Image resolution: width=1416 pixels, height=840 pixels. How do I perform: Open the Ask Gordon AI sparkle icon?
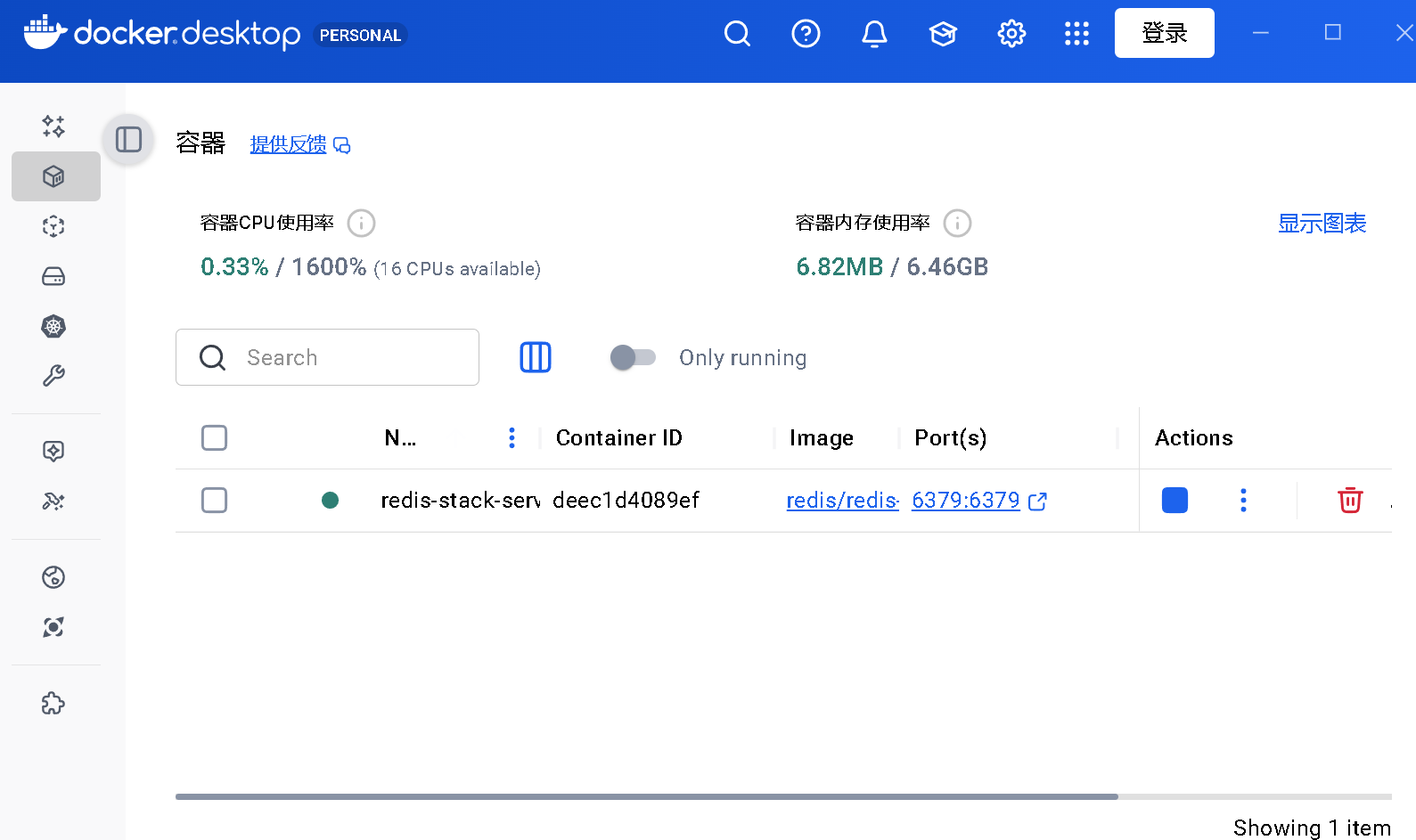point(53,126)
